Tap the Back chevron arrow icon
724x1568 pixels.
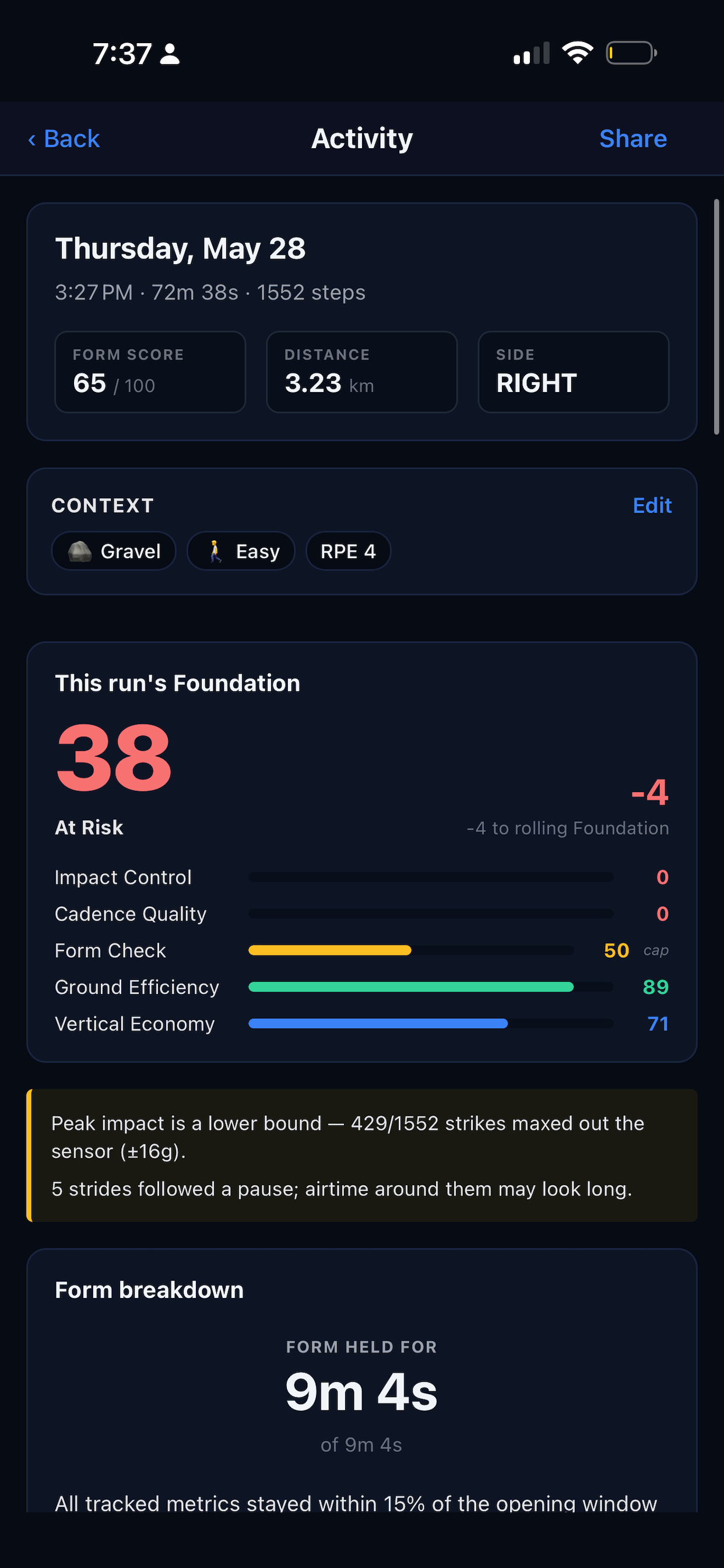coord(32,140)
